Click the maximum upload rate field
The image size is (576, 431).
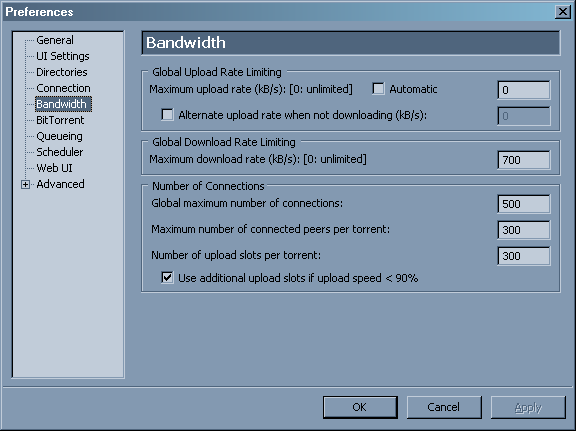(x=524, y=90)
